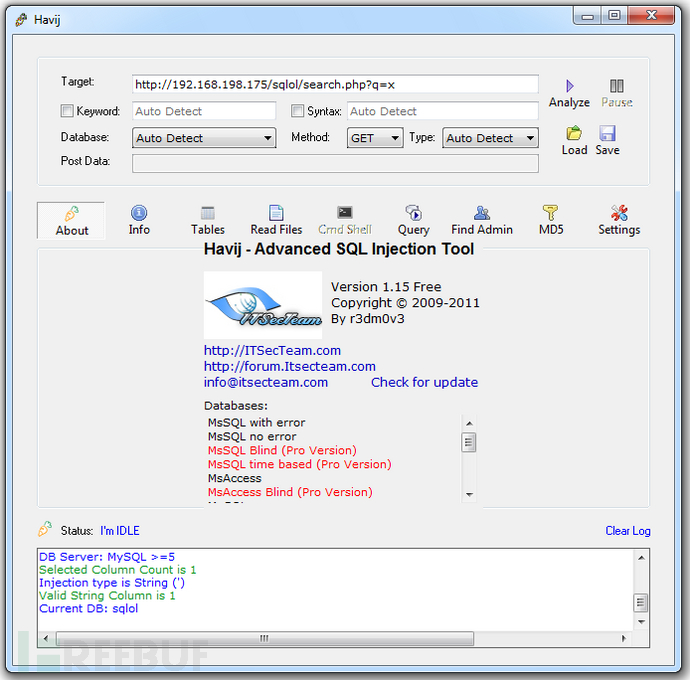Click Check for update link
The width and height of the screenshot is (690, 680).
(x=424, y=382)
